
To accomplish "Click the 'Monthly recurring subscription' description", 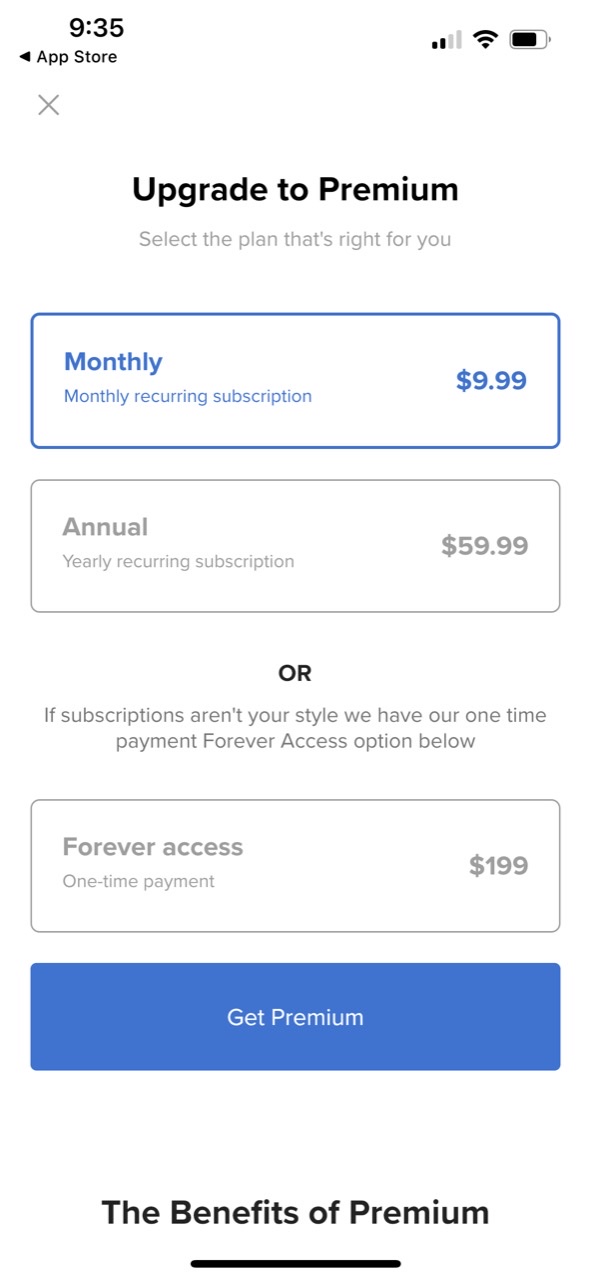I will pyautogui.click(x=188, y=396).
